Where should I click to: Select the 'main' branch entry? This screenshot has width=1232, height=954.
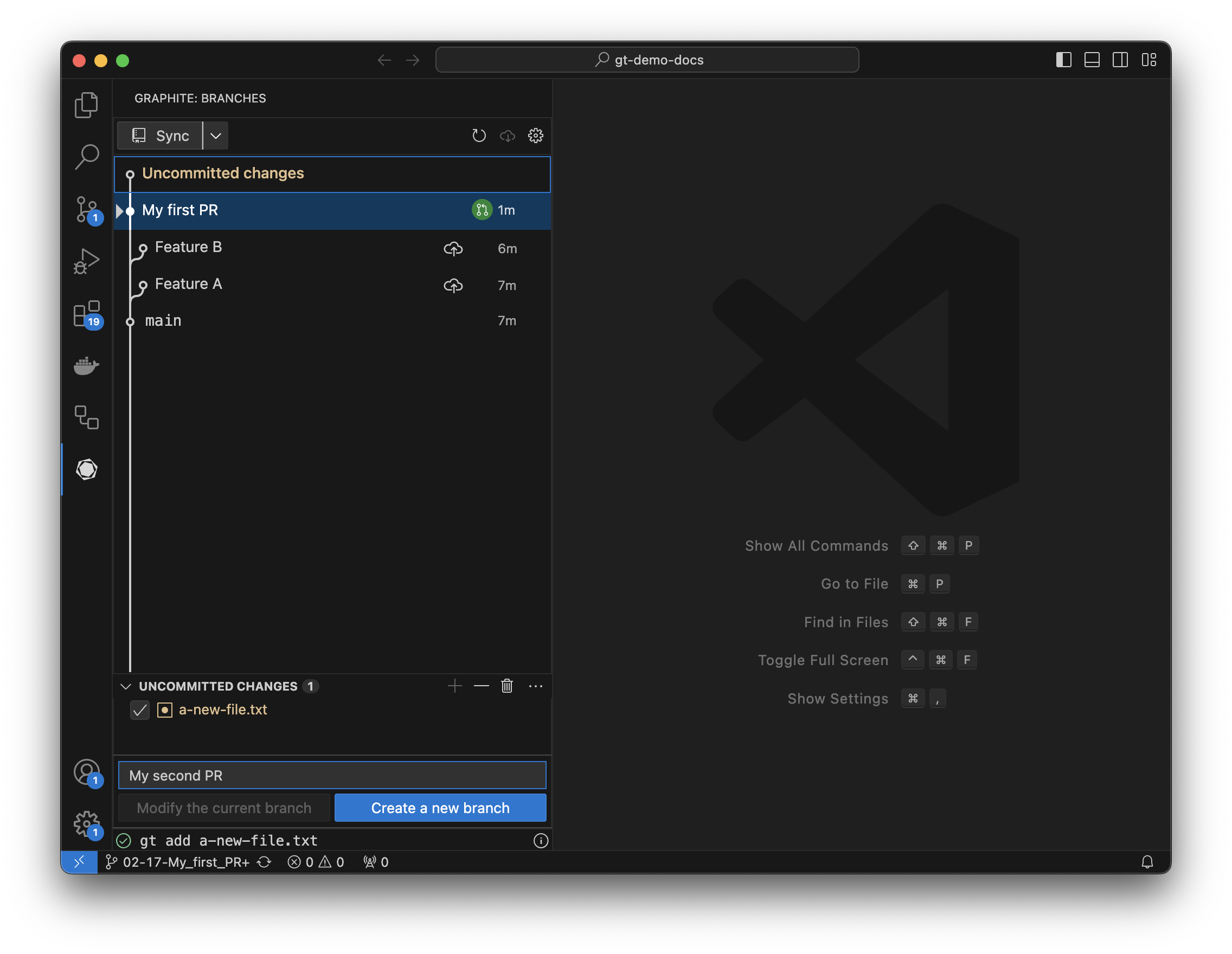pos(163,320)
